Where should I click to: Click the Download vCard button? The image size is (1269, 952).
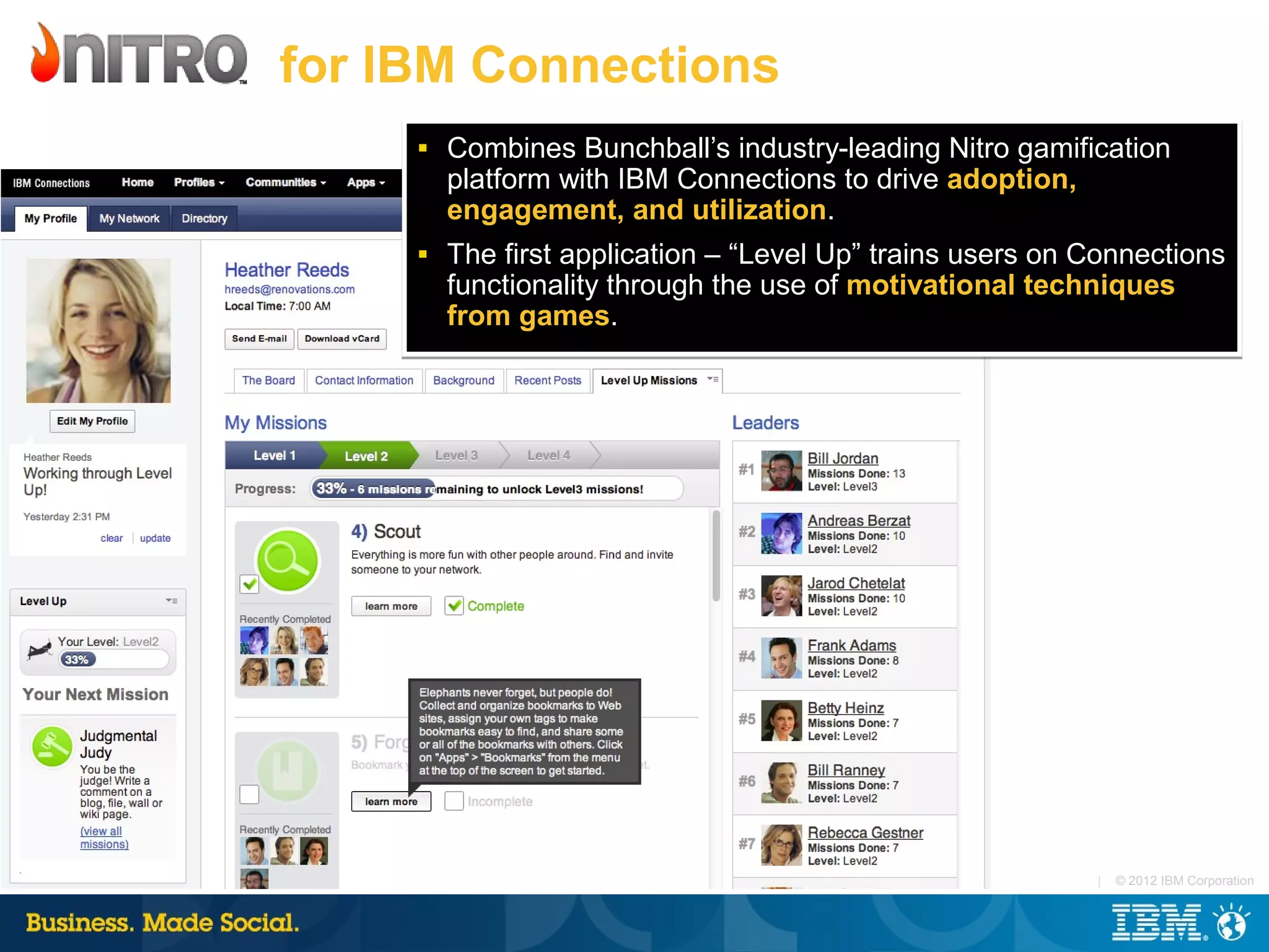(342, 339)
